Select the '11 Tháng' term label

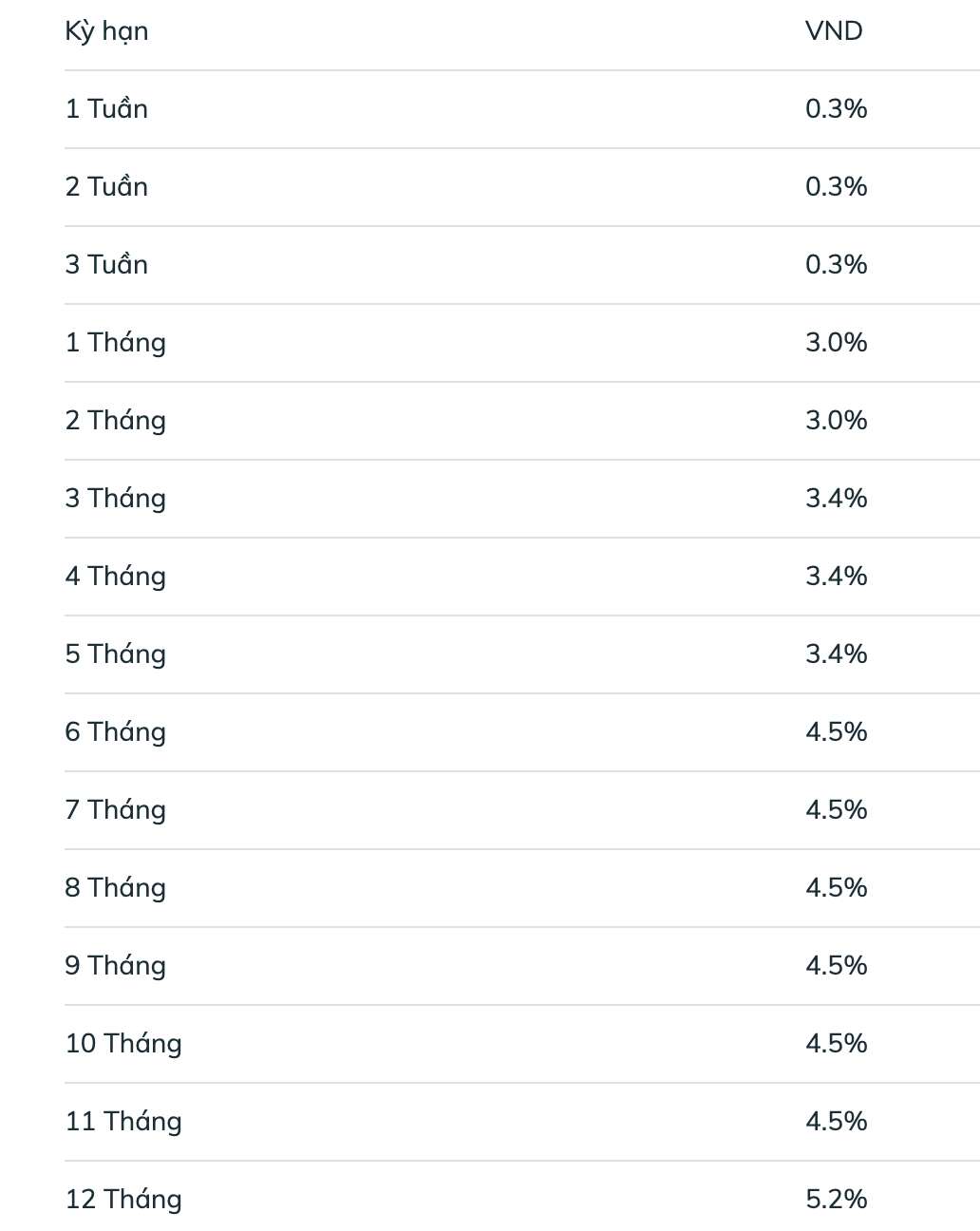(x=123, y=1122)
